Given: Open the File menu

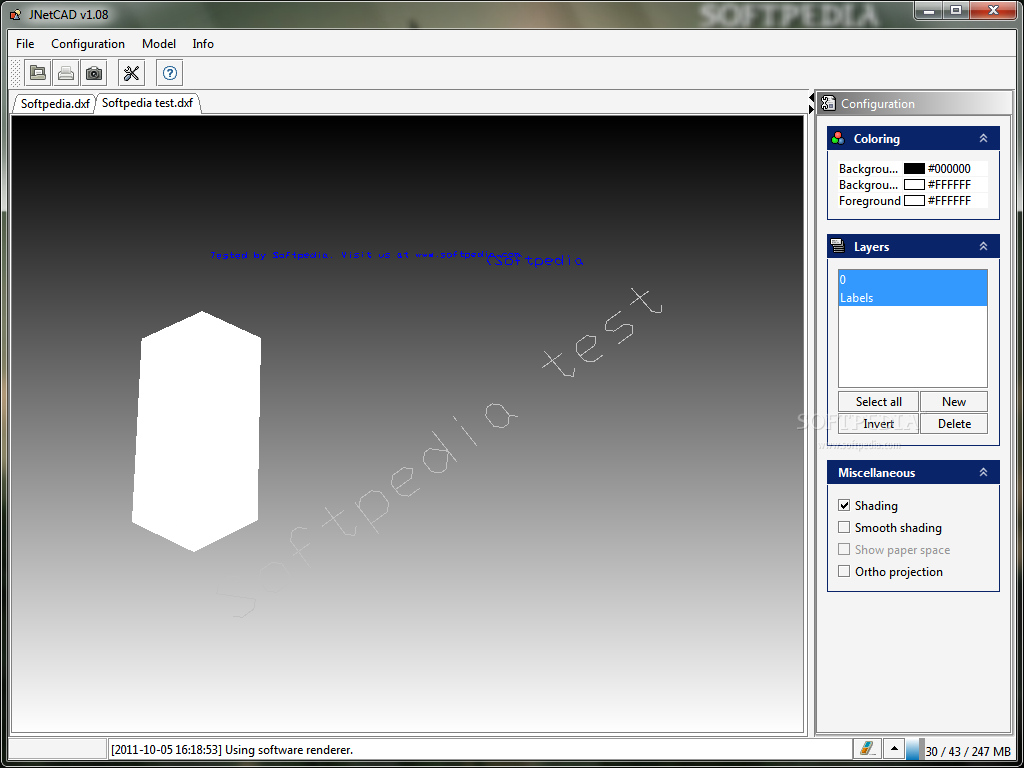Looking at the screenshot, I should tap(25, 44).
